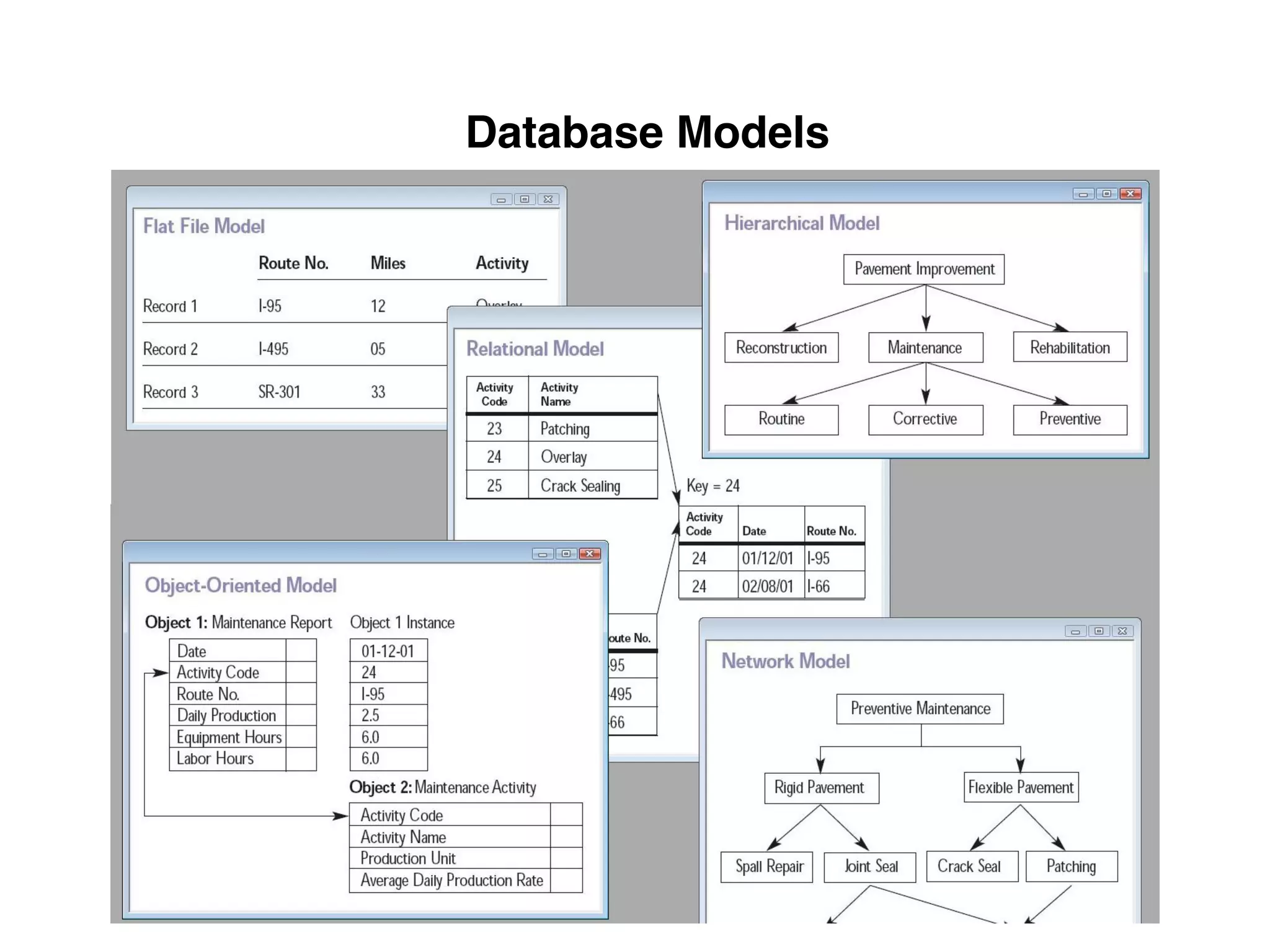Select the Joint Seal box
The image size is (1270, 952).
[x=869, y=866]
